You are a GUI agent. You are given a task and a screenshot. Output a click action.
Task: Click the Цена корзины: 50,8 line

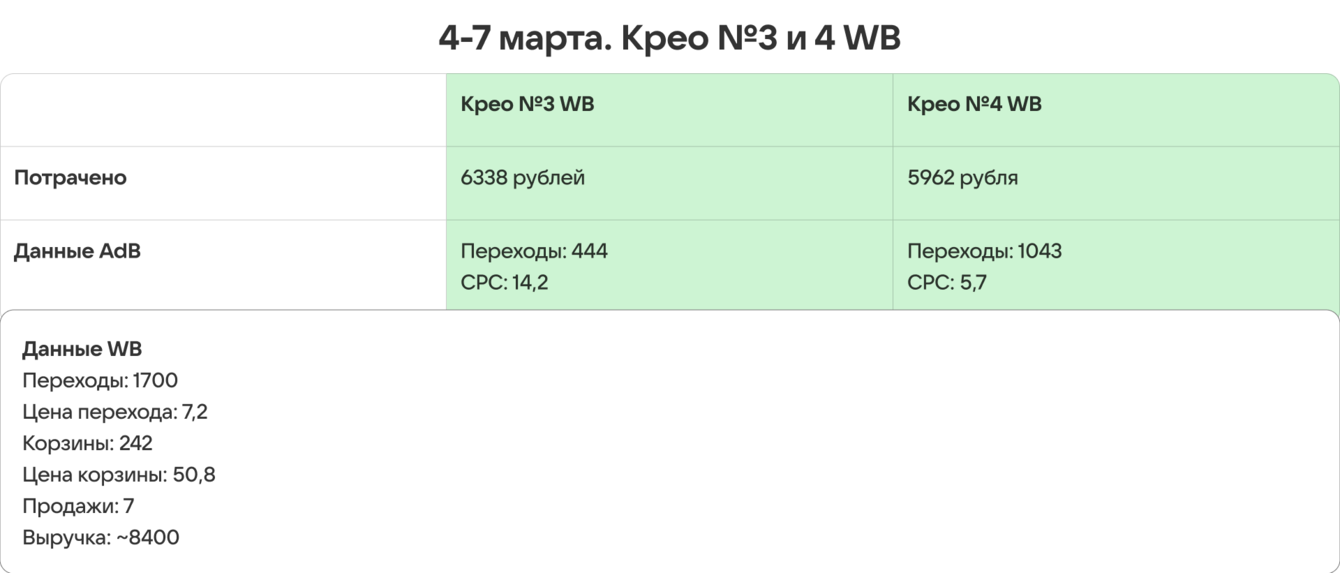click(118, 474)
